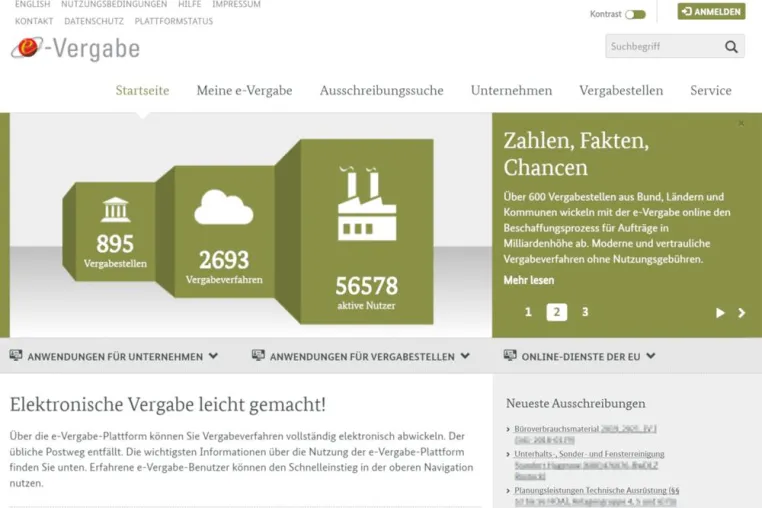
Task: Go to slide 1
Action: pyautogui.click(x=528, y=312)
